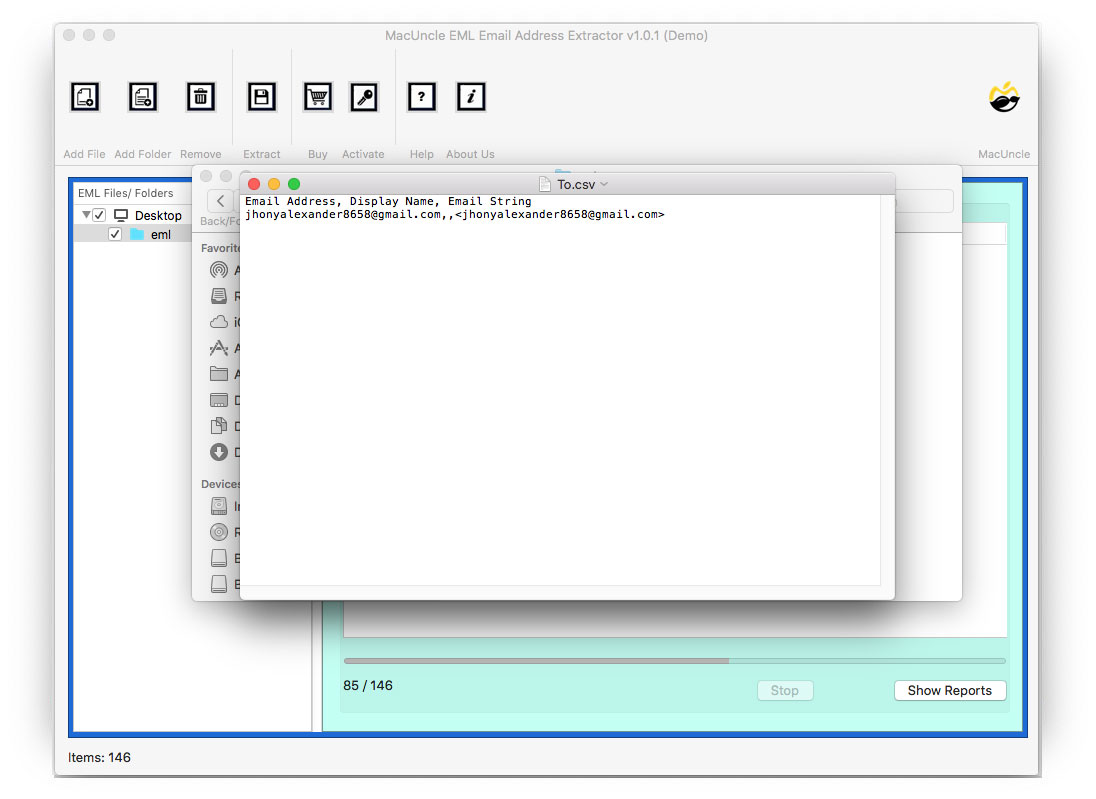Select the third drive icon under Devices
1096x799 pixels.
coord(219,558)
